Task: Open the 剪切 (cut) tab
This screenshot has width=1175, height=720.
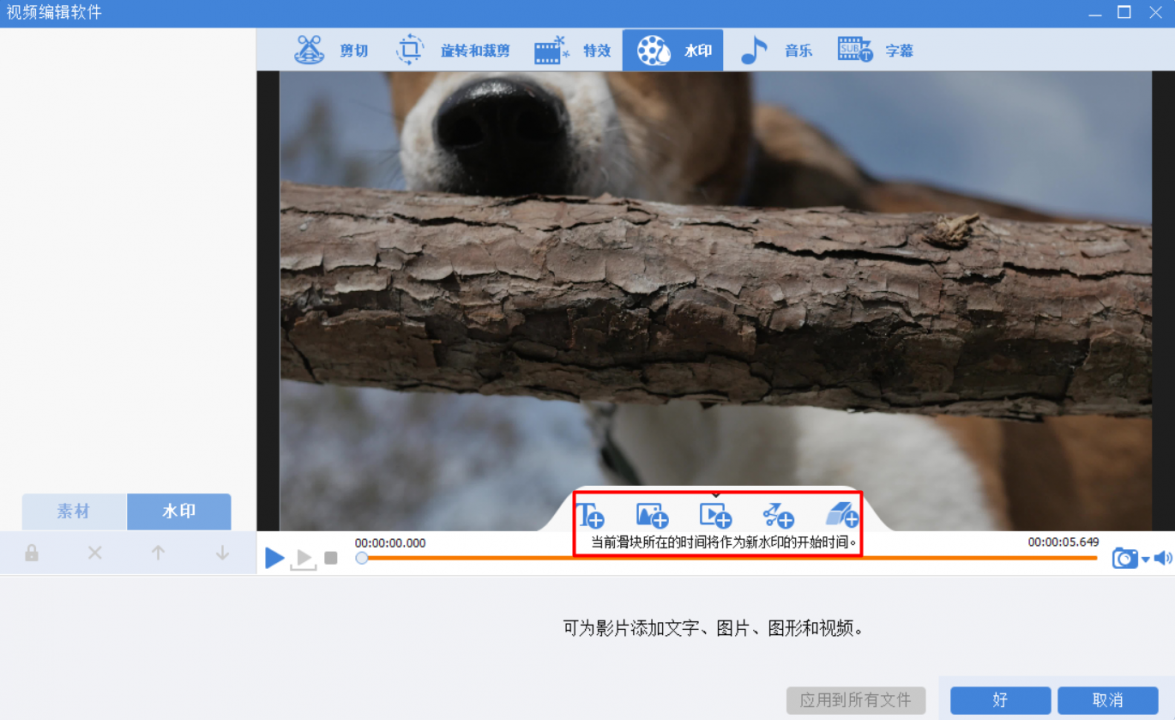Action: pyautogui.click(x=330, y=50)
